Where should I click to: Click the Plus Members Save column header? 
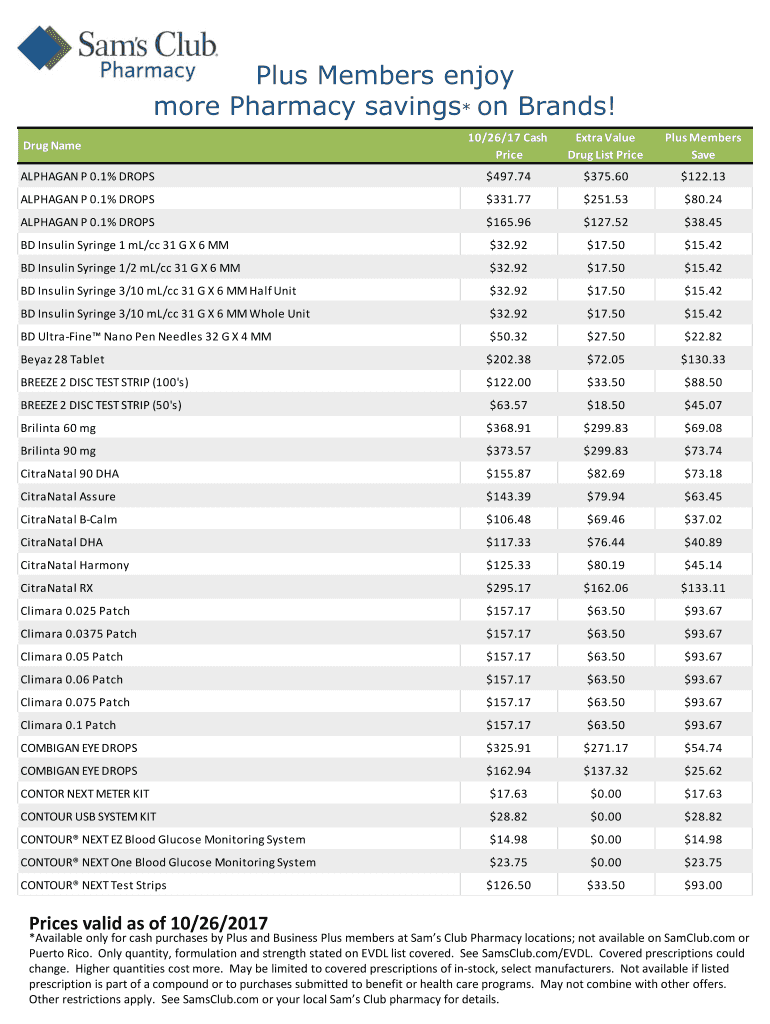pyautogui.click(x=702, y=146)
